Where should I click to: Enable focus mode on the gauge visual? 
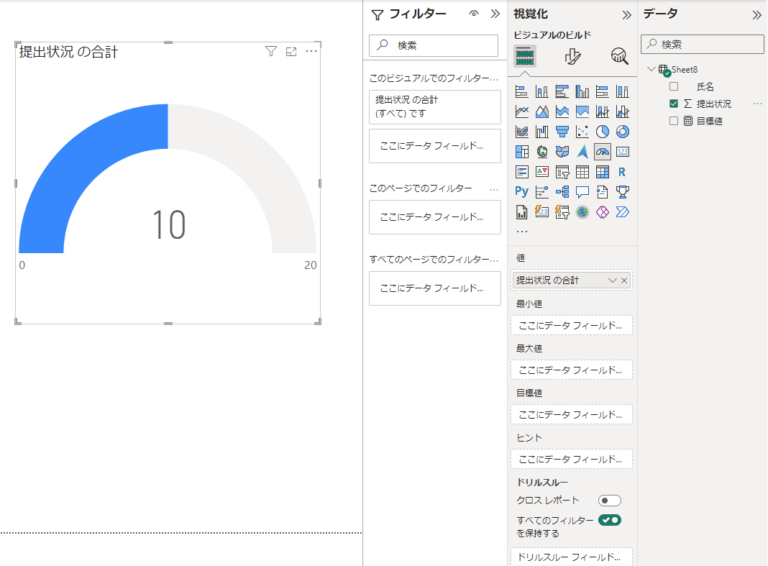[291, 51]
